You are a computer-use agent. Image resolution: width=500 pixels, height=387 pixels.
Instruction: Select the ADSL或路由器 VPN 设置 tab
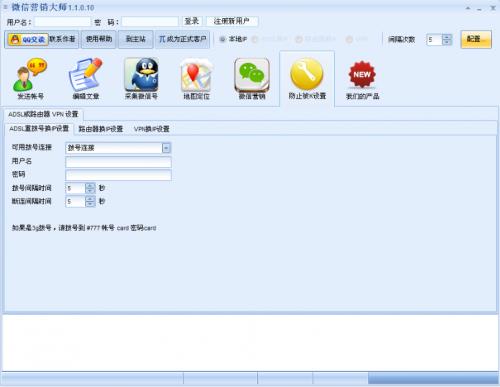click(43, 114)
